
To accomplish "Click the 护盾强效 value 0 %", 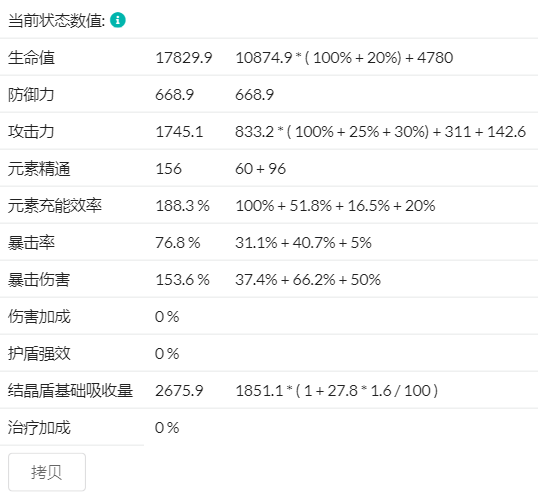I will tap(167, 353).
